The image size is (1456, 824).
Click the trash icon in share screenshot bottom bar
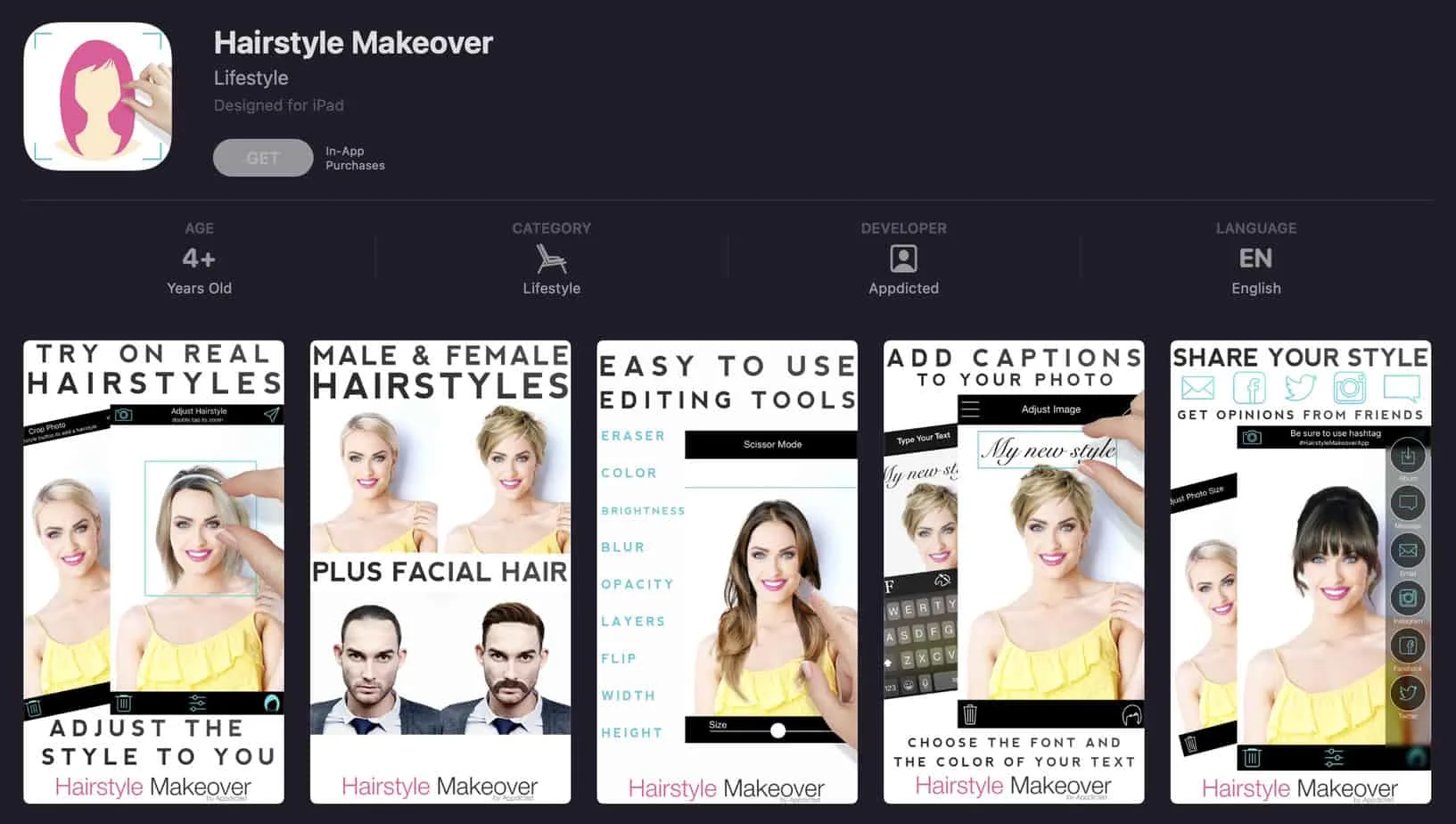click(x=1252, y=758)
